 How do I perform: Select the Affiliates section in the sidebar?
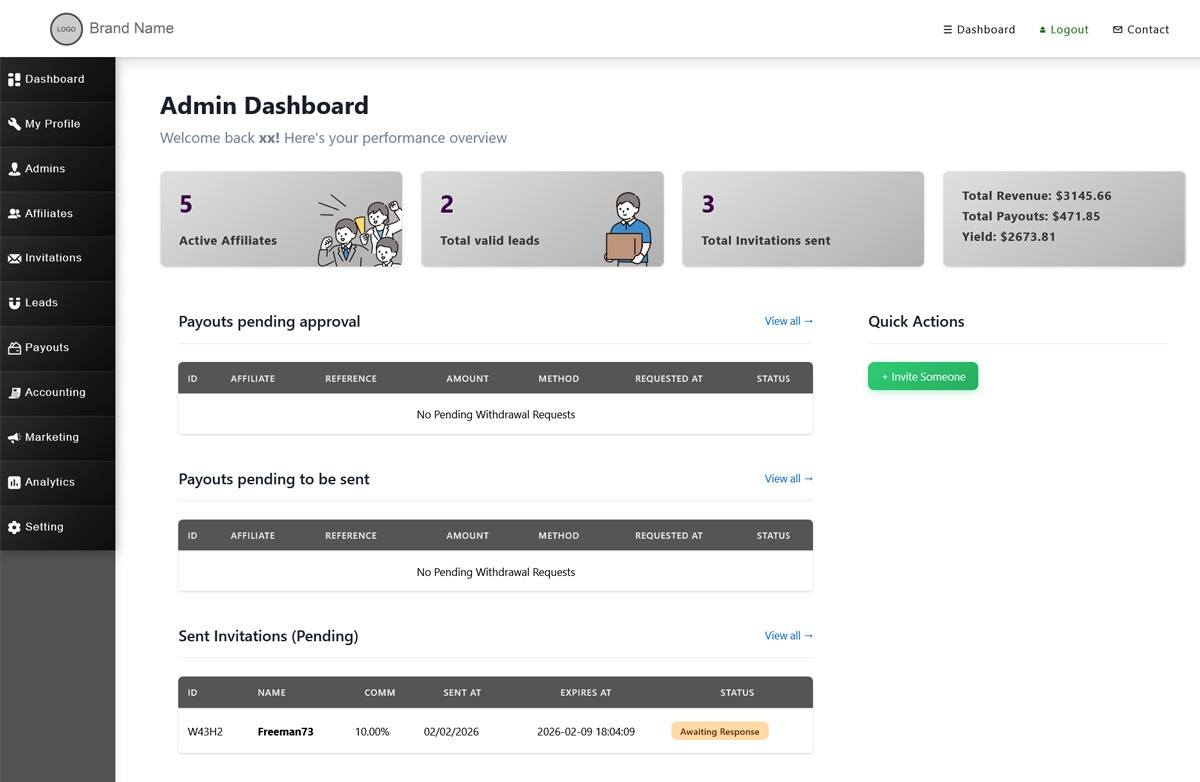[14, 213]
